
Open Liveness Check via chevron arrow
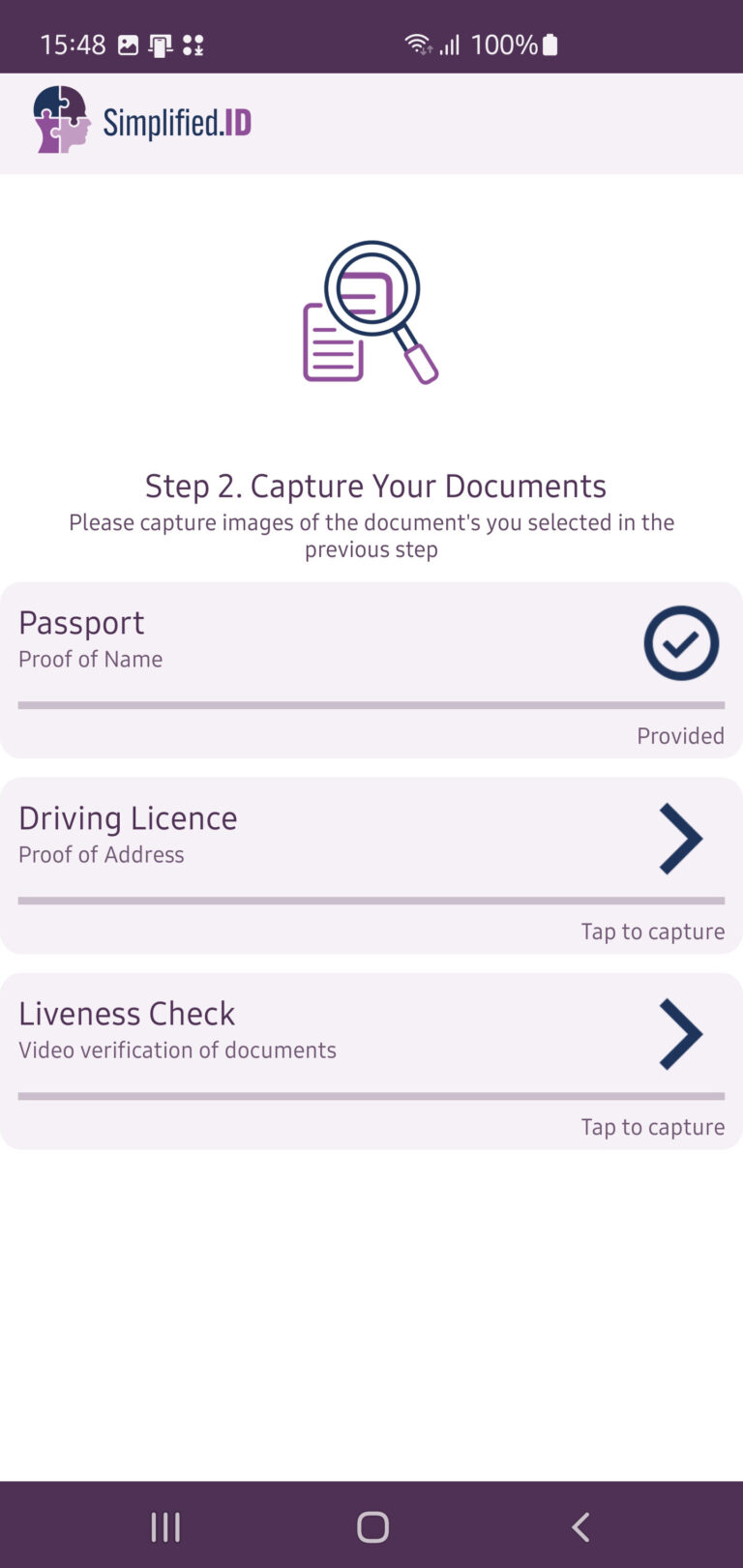[680, 1034]
